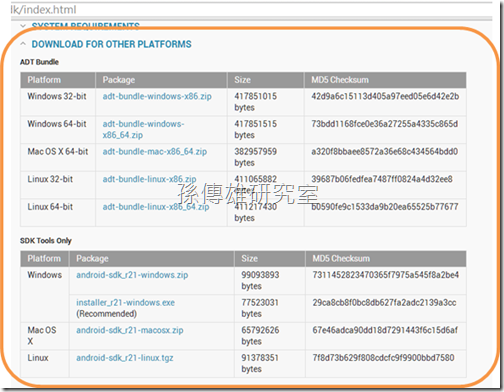The height and width of the screenshot is (392, 504).
Task: Download android-sdk_r21-windows.zip
Action: tap(132, 275)
